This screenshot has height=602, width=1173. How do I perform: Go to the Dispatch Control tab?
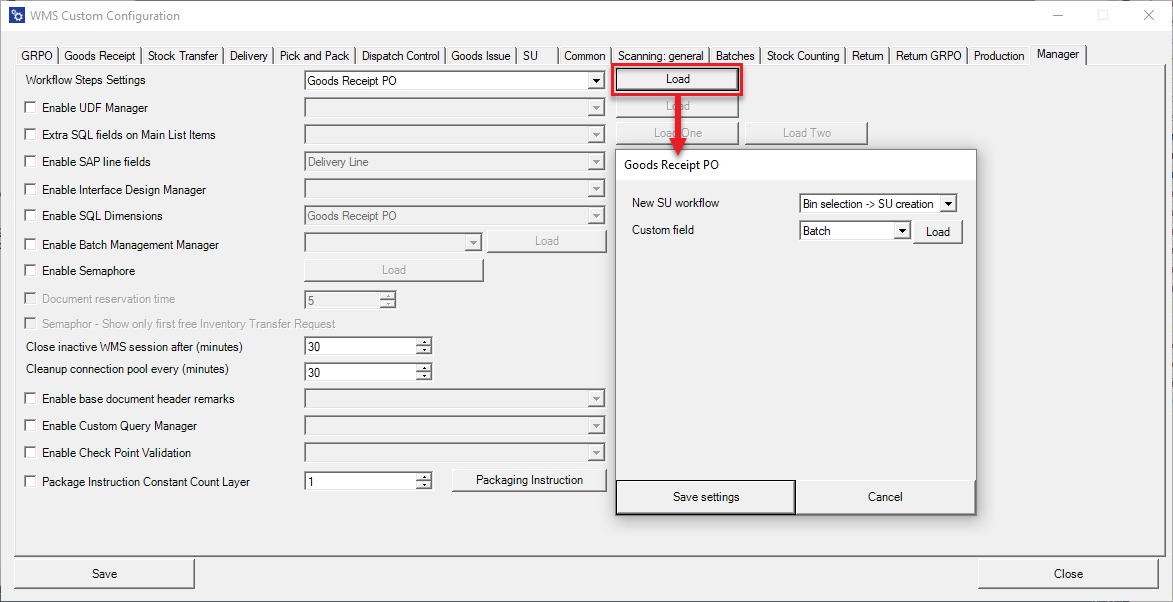point(400,56)
